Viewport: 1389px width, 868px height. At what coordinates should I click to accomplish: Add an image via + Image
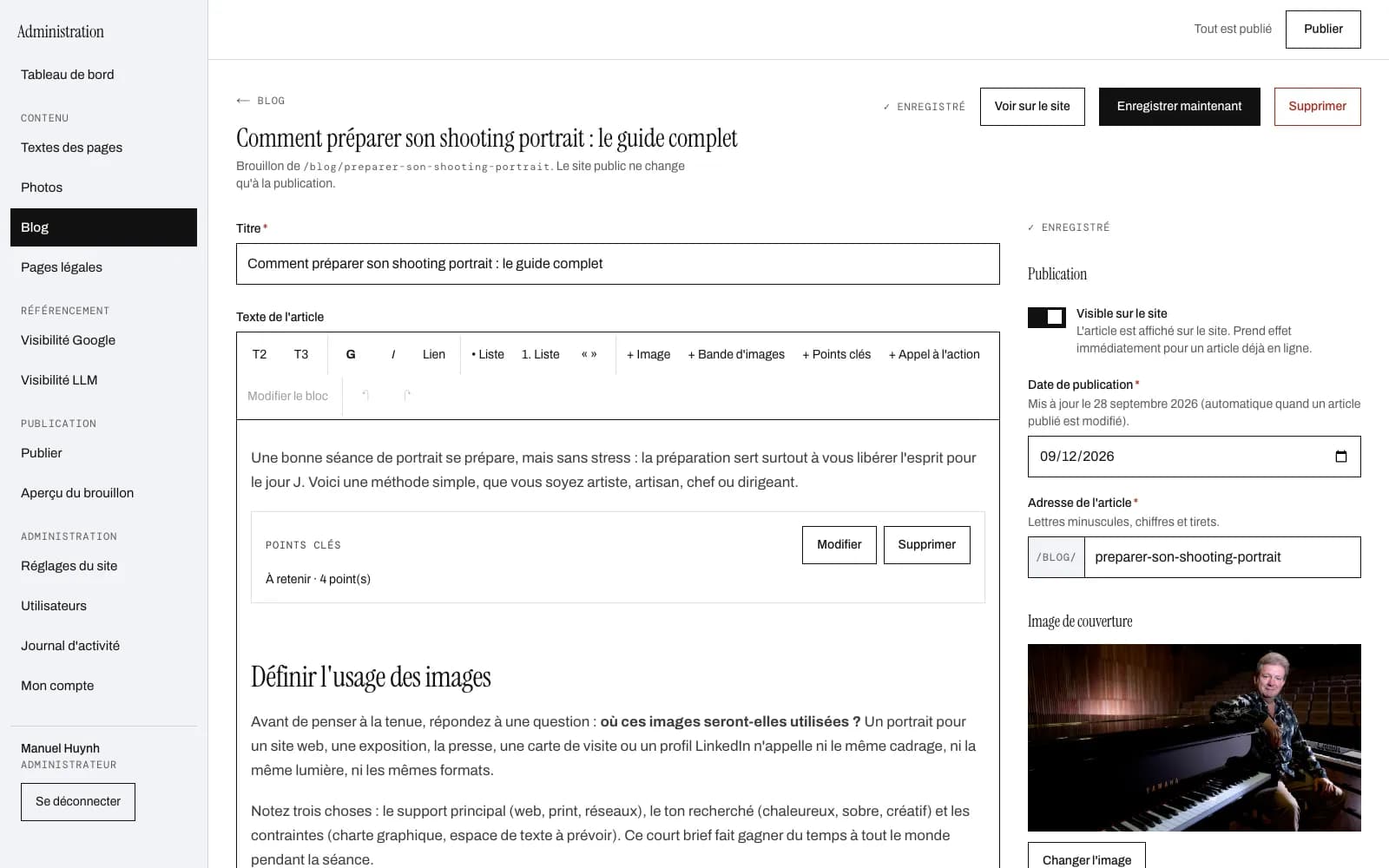click(648, 354)
